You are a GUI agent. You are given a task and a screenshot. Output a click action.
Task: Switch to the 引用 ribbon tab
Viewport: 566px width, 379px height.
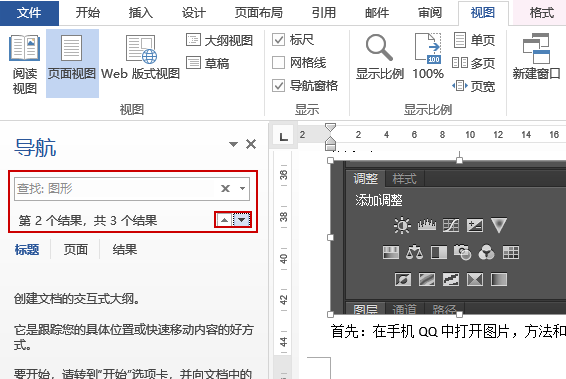click(323, 13)
